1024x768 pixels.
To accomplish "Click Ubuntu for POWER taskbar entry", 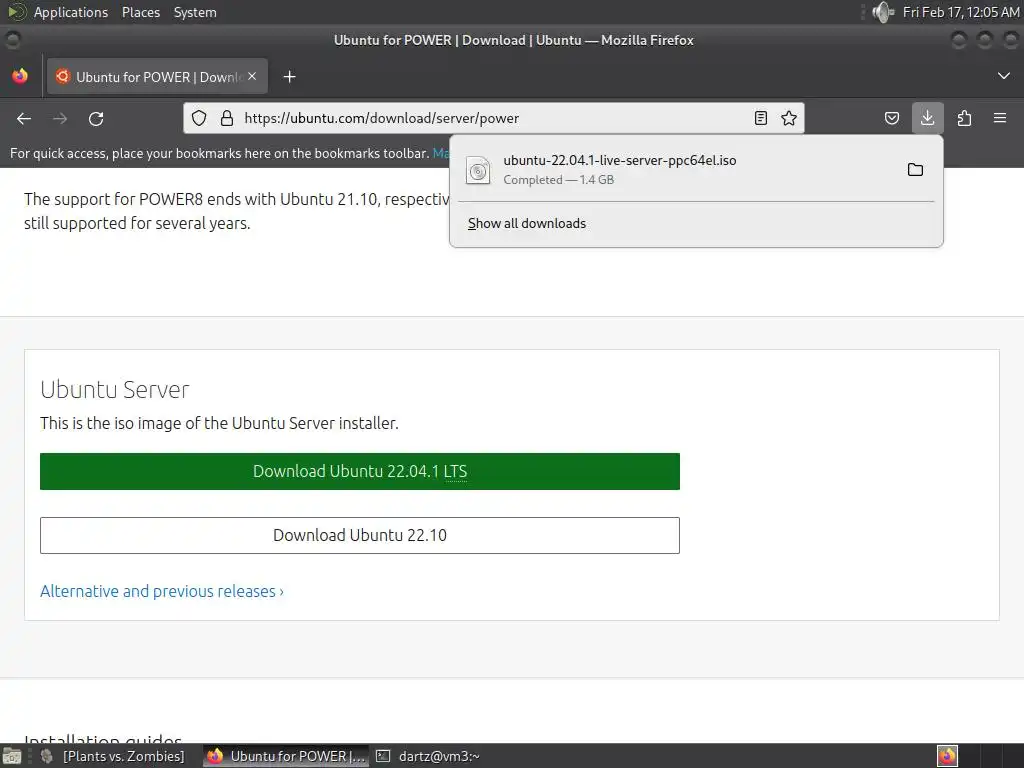I will tap(285, 756).
